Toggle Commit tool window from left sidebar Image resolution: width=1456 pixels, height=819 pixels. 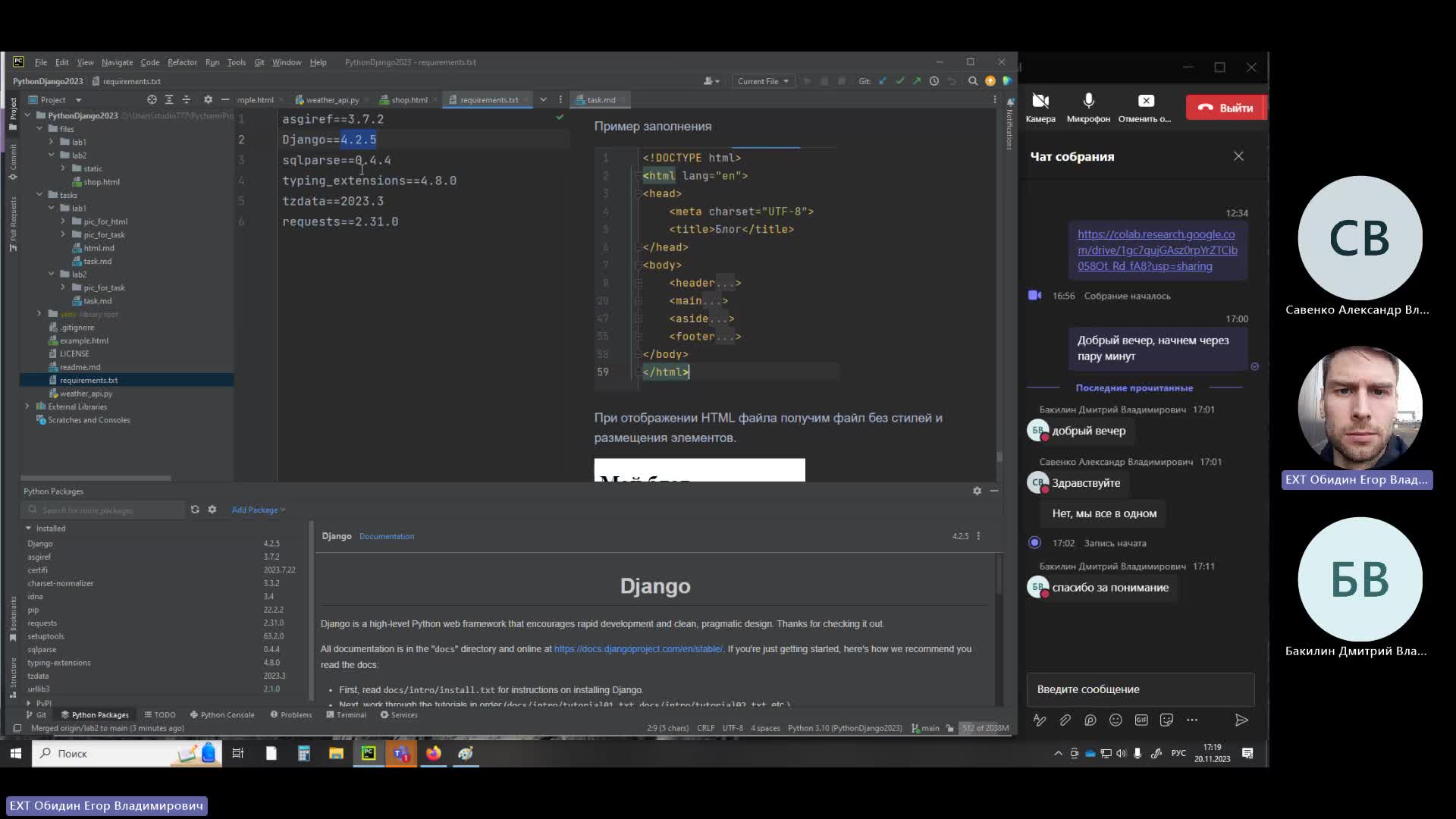click(13, 162)
